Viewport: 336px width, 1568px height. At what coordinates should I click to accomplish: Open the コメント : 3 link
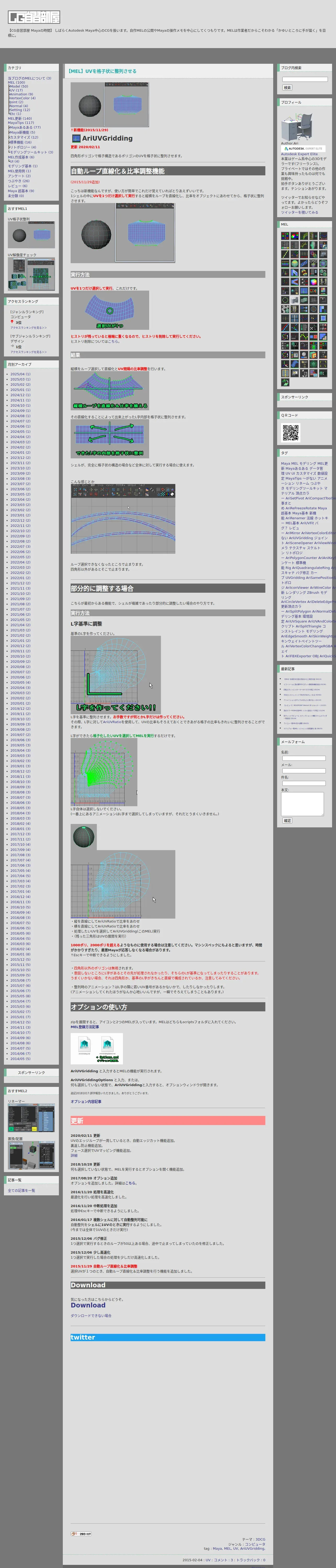(x=224, y=1560)
